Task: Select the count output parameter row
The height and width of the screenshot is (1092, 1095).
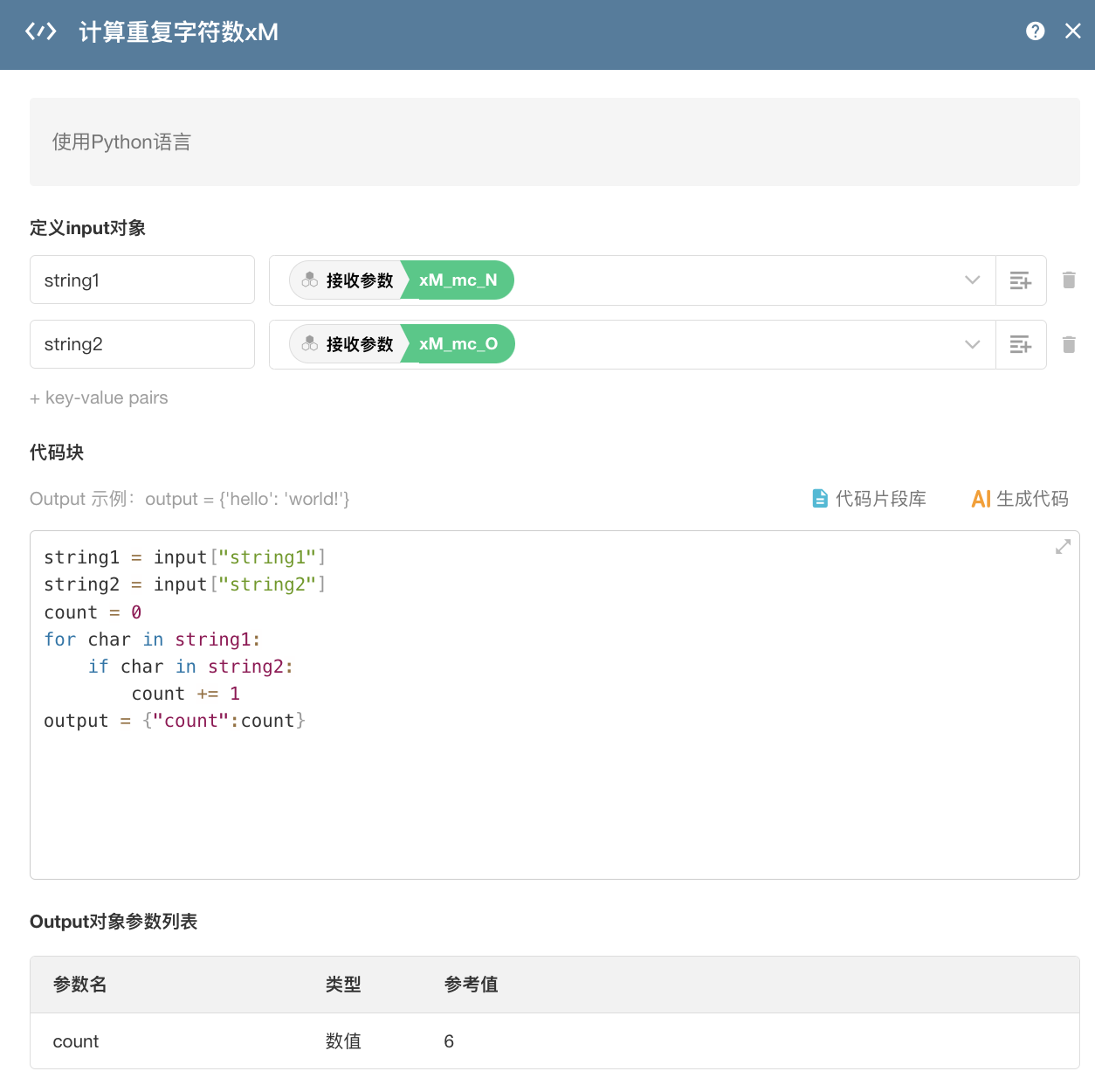Action: [x=554, y=1041]
